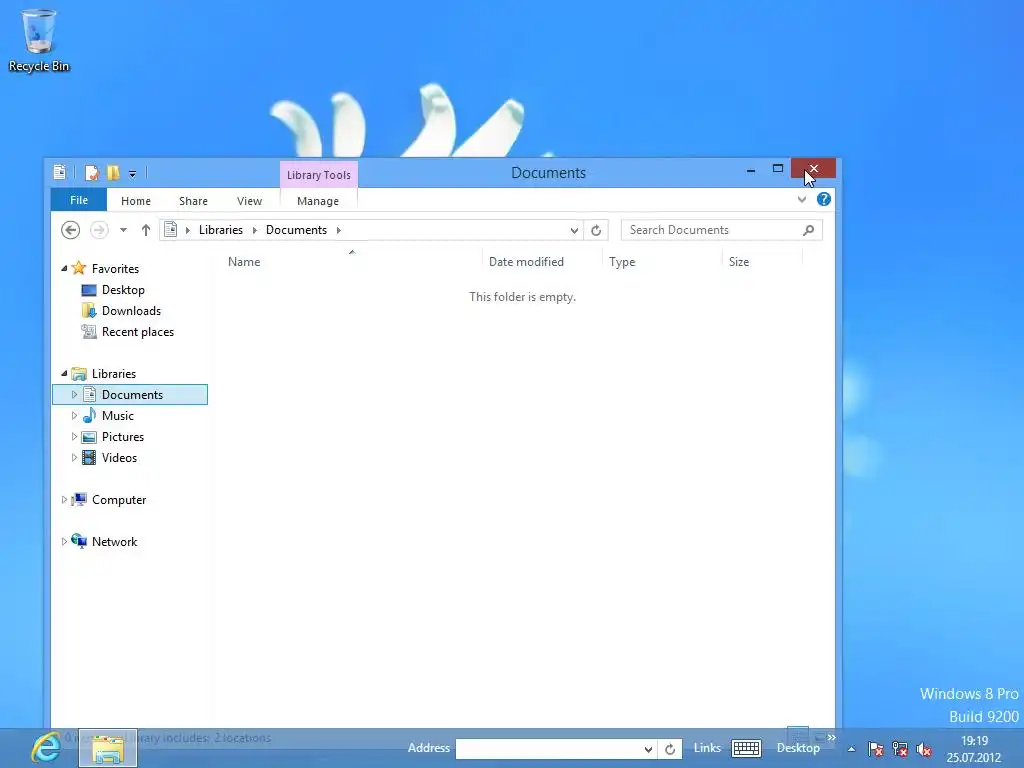
Task: Click the muted volume tray icon
Action: (x=923, y=749)
